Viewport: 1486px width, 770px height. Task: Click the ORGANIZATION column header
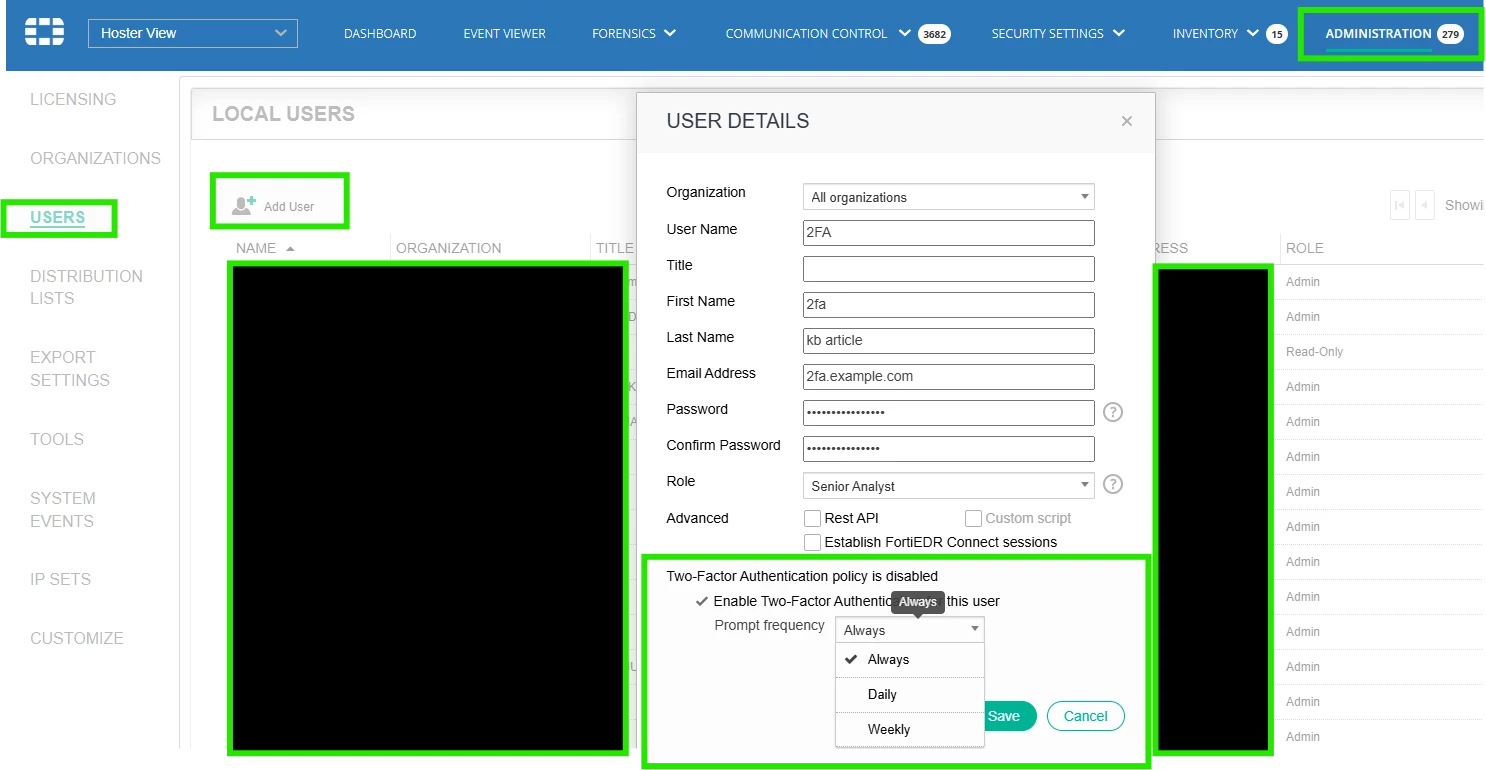(449, 248)
